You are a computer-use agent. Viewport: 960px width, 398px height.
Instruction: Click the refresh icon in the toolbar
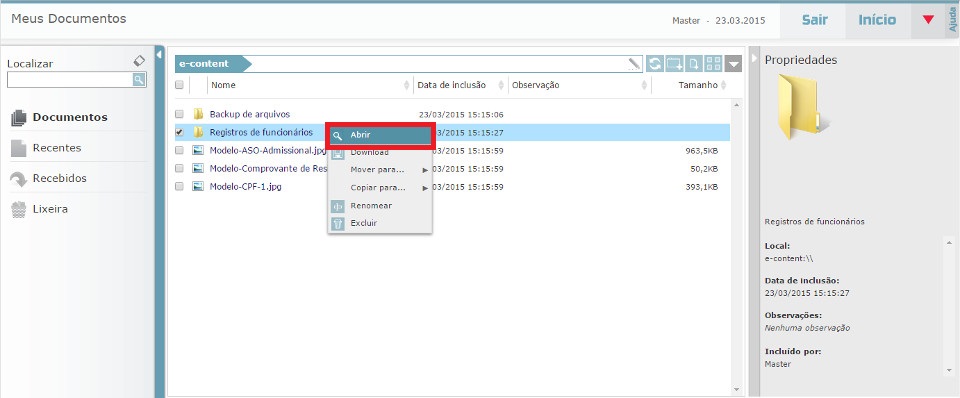point(655,63)
